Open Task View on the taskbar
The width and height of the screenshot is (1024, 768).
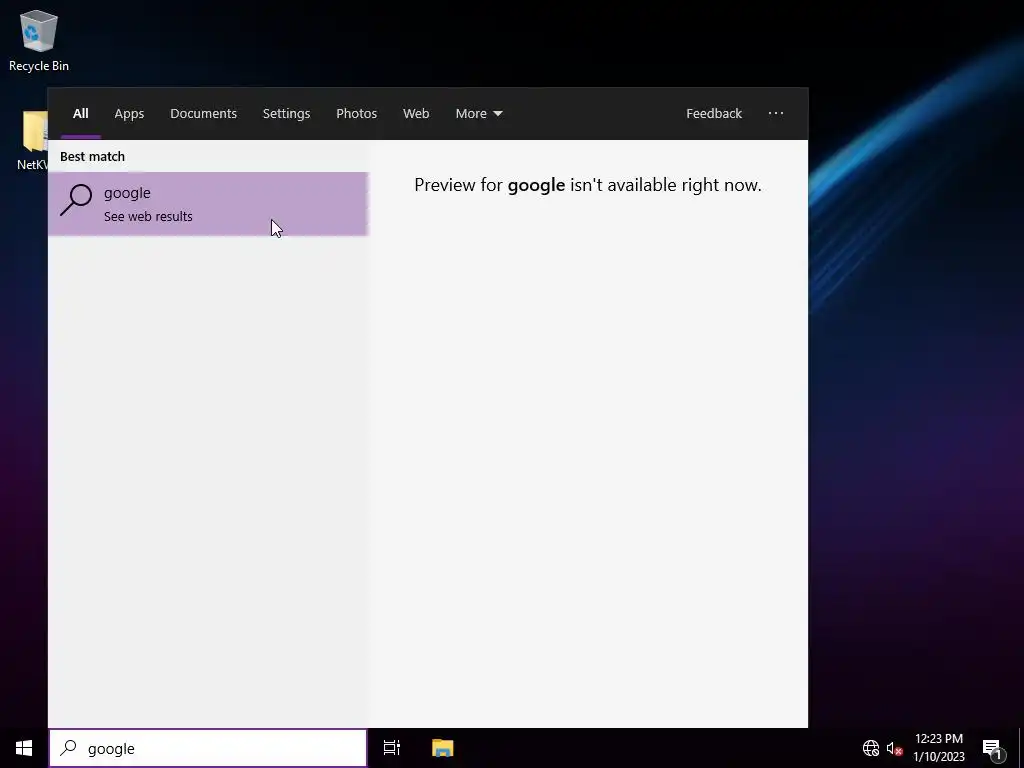(x=392, y=748)
